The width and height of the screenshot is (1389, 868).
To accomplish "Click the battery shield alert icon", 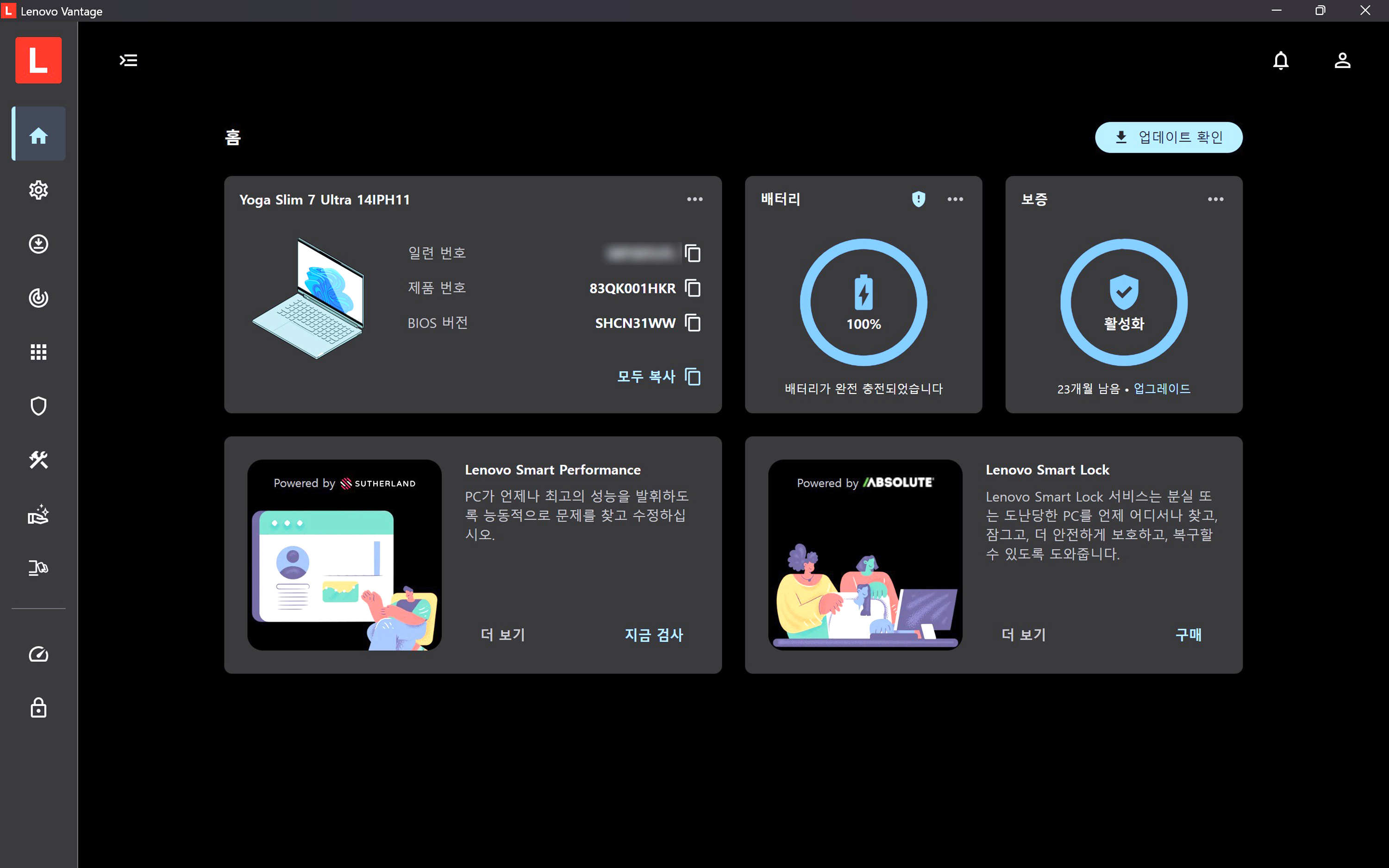I will click(919, 199).
